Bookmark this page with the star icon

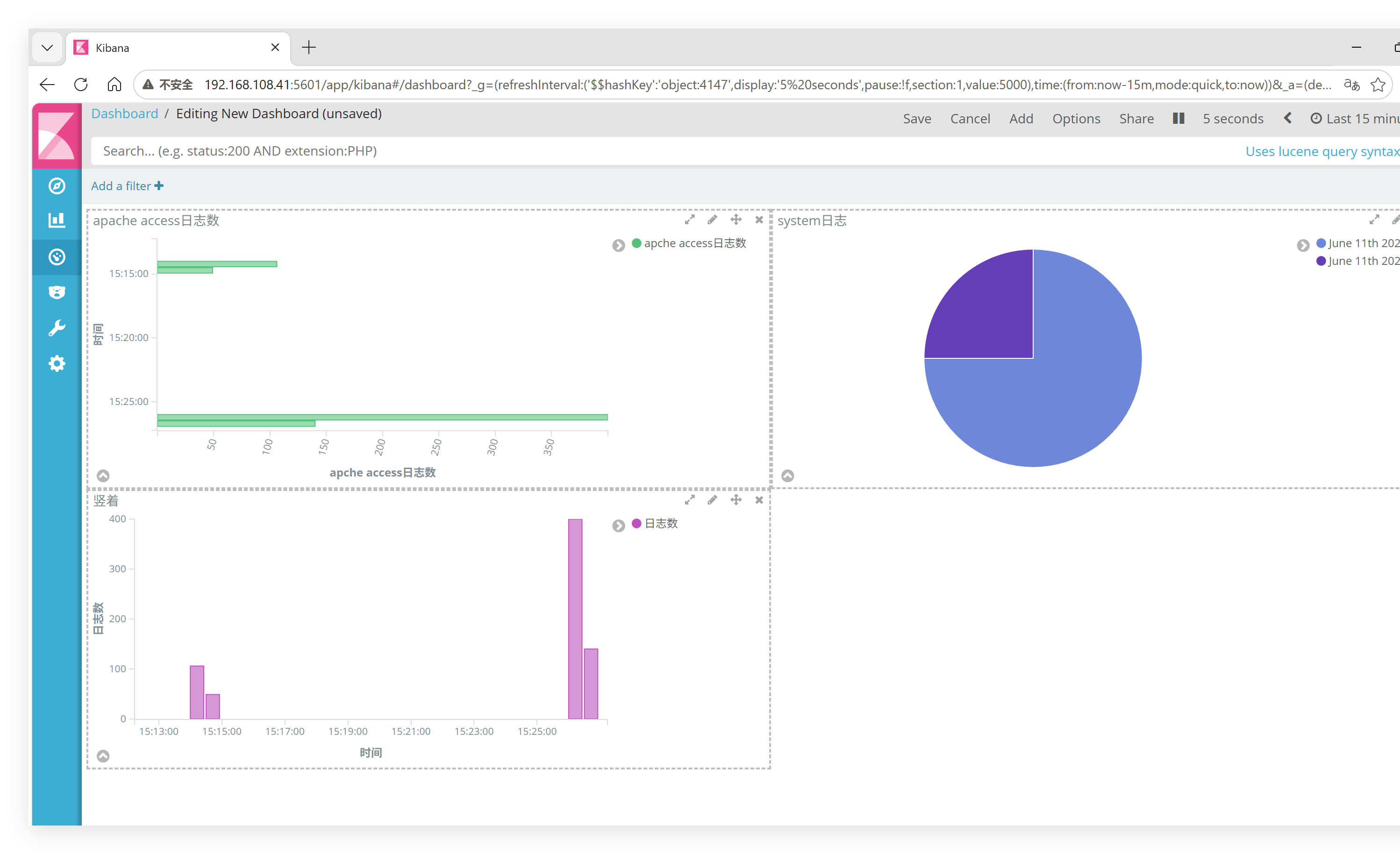click(1378, 85)
